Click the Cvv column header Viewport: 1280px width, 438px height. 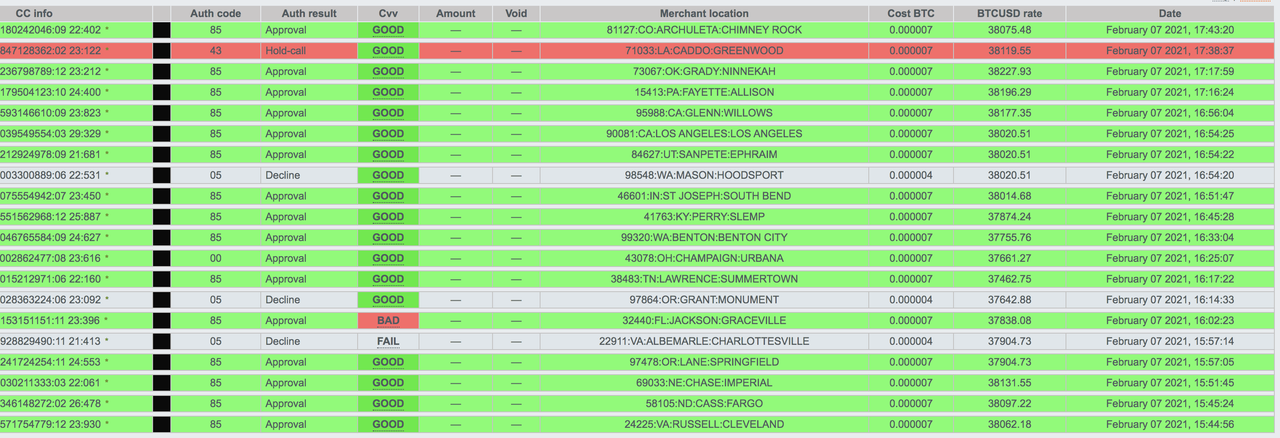click(x=388, y=14)
